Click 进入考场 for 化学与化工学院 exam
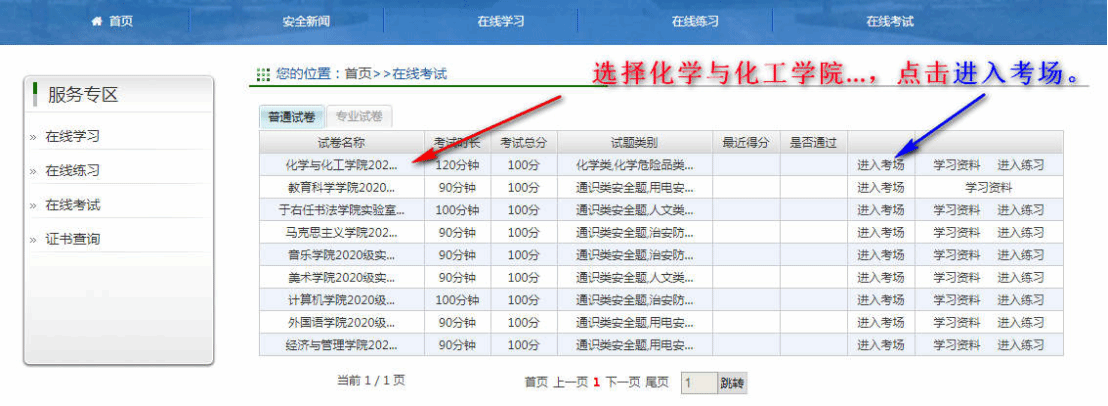The height and width of the screenshot is (406, 1108). [880, 165]
